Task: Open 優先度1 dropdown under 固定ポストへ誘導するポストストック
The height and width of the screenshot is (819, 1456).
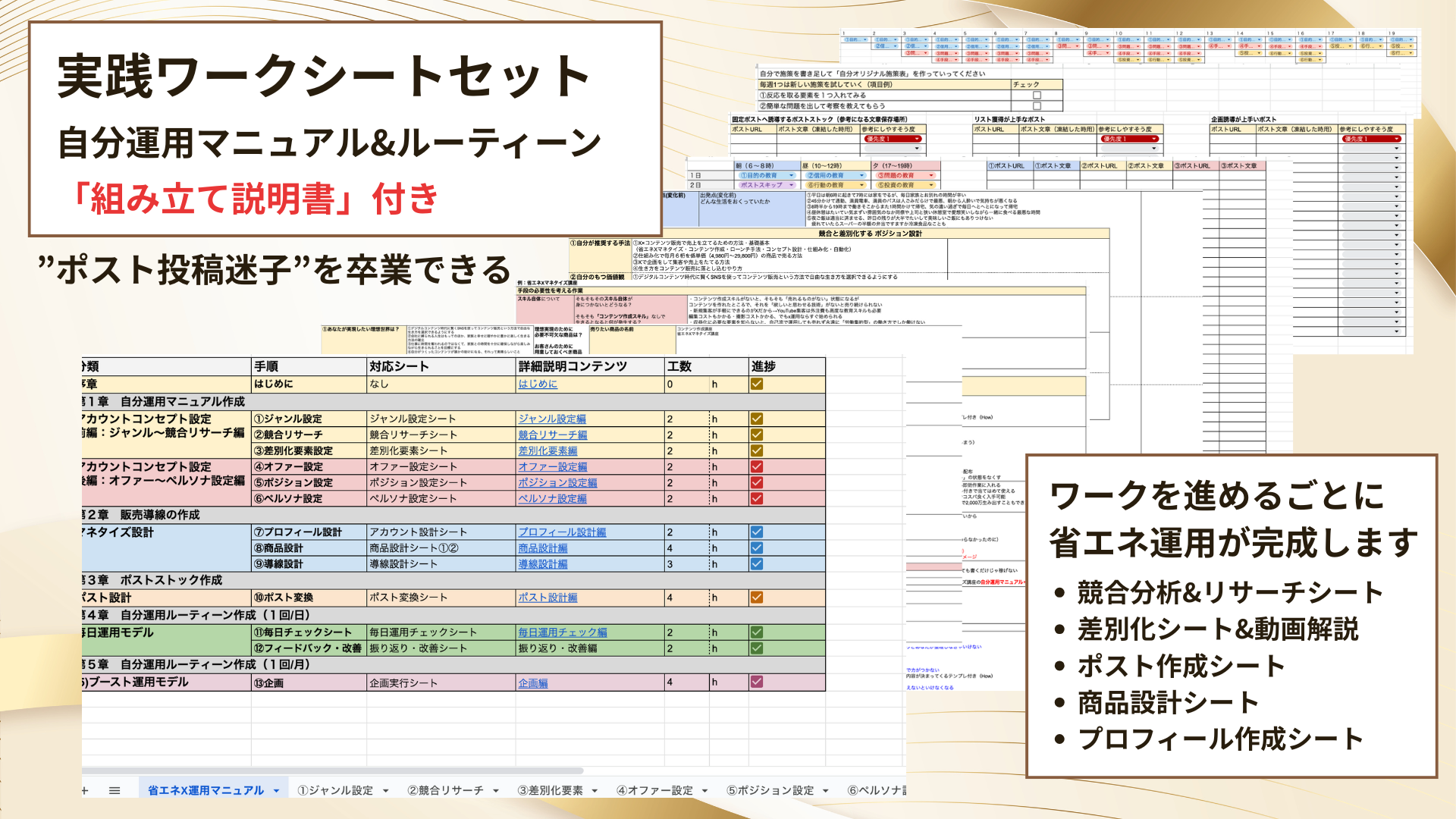Action: point(893,139)
